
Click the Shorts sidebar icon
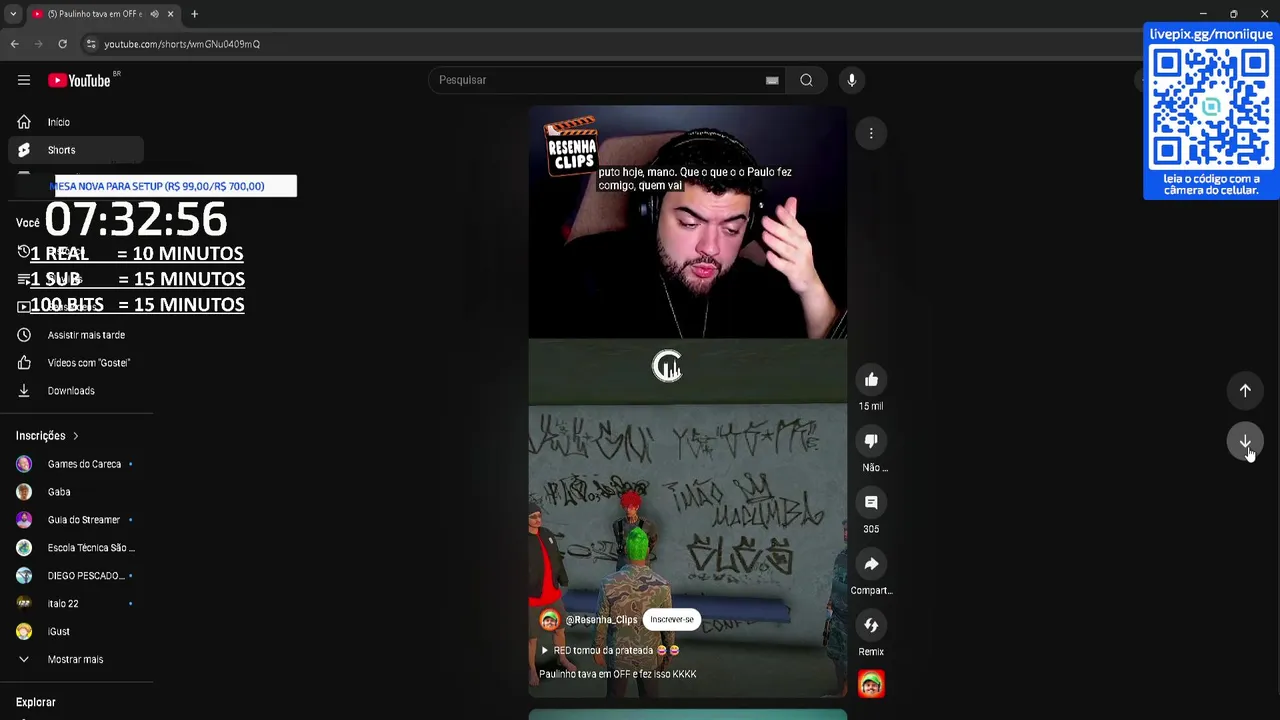tap(24, 150)
